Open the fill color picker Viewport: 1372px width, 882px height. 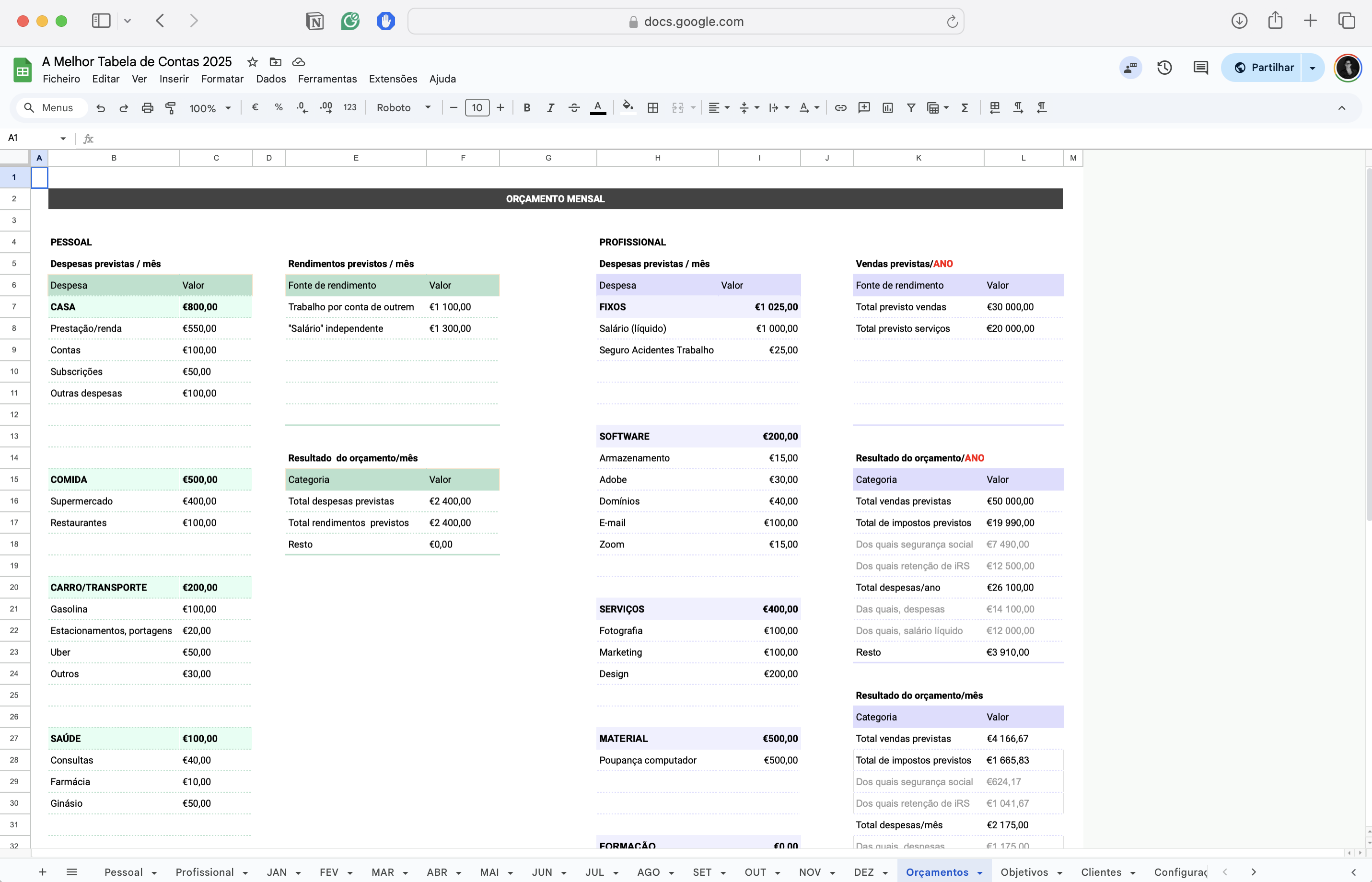(628, 108)
